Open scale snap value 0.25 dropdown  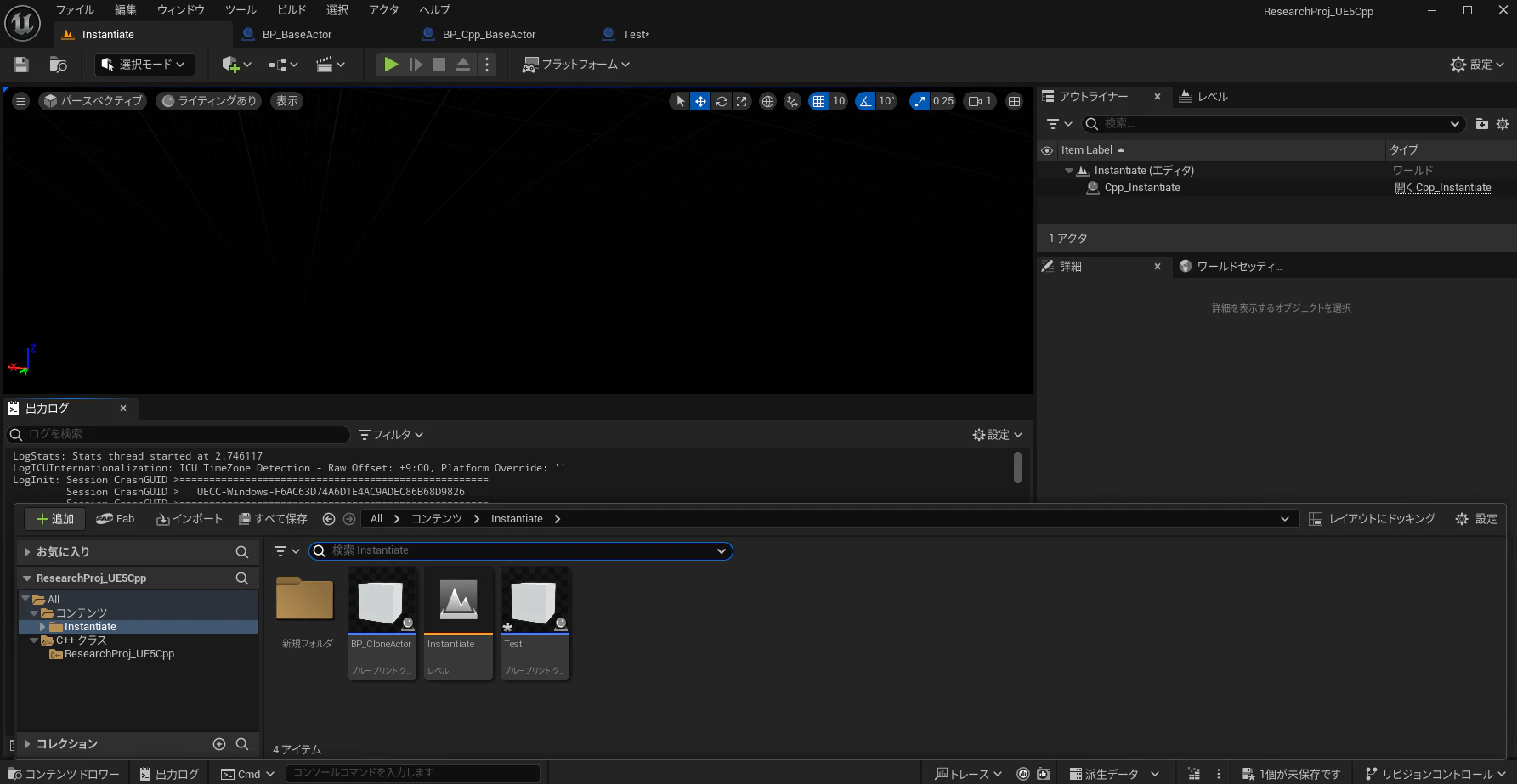pyautogui.click(x=943, y=101)
